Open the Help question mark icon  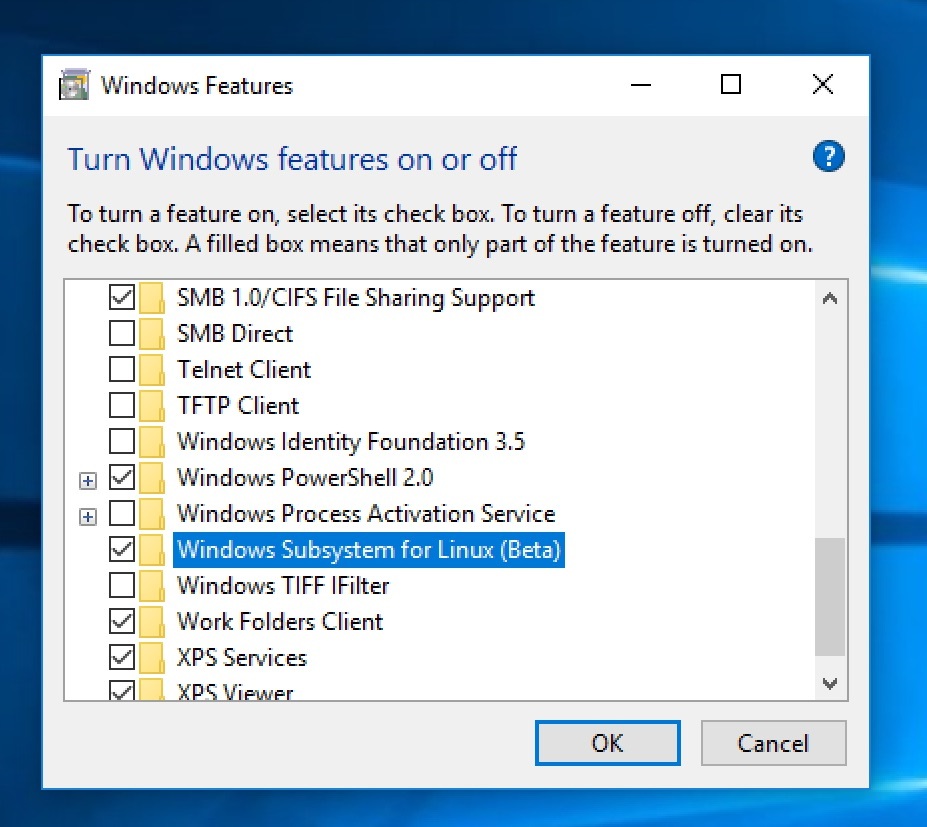[828, 156]
